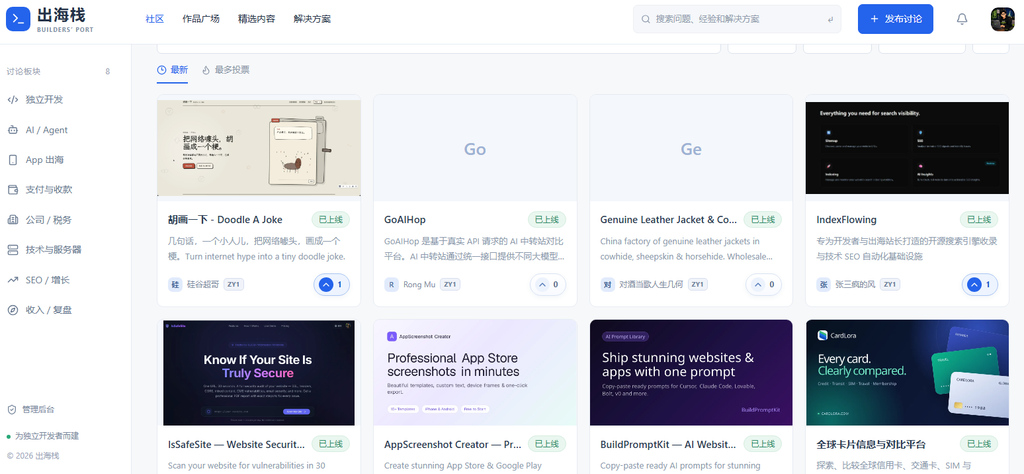
Task: Open the notifications bell
Action: tap(962, 19)
